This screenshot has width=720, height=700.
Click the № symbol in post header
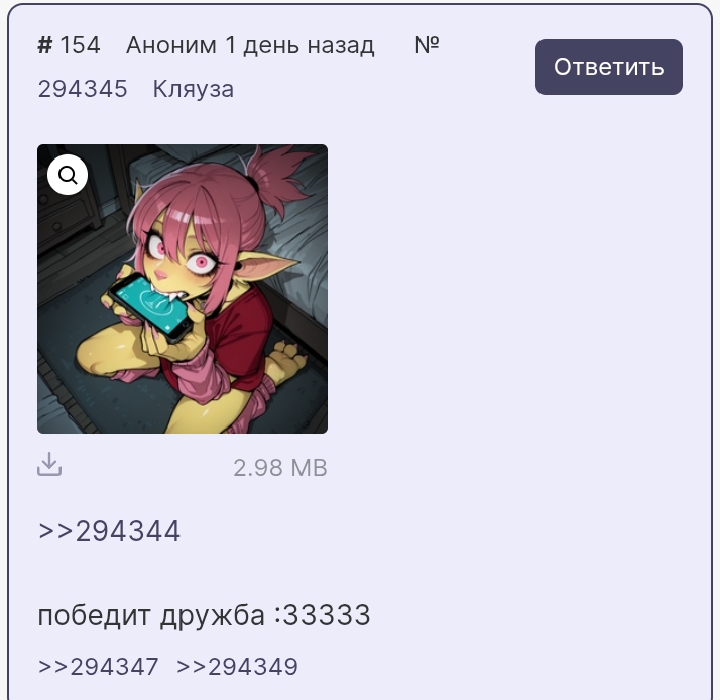(427, 45)
